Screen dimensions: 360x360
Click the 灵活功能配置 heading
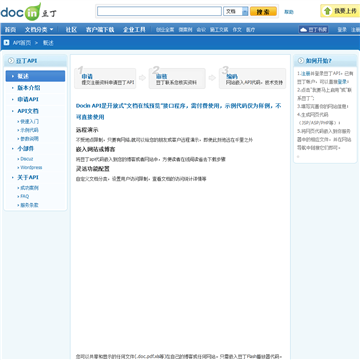pyautogui.click(x=92, y=169)
